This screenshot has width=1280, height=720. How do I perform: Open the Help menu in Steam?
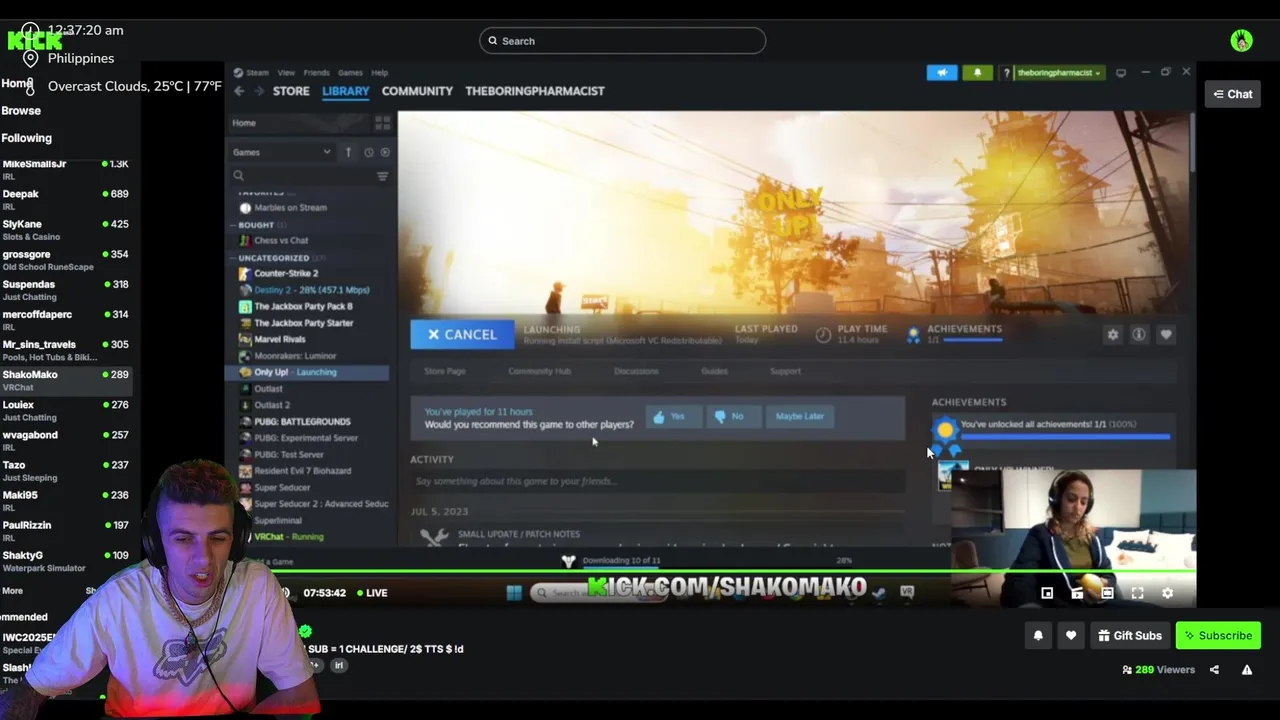(379, 73)
